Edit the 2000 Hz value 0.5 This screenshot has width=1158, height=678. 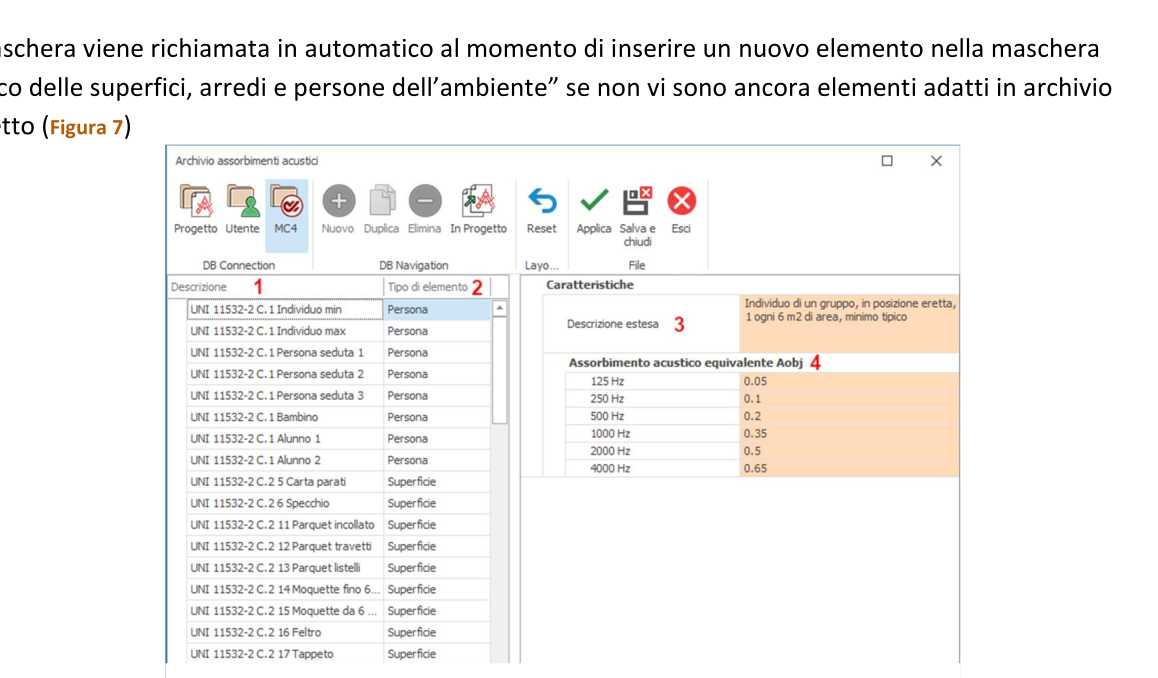[x=849, y=451]
